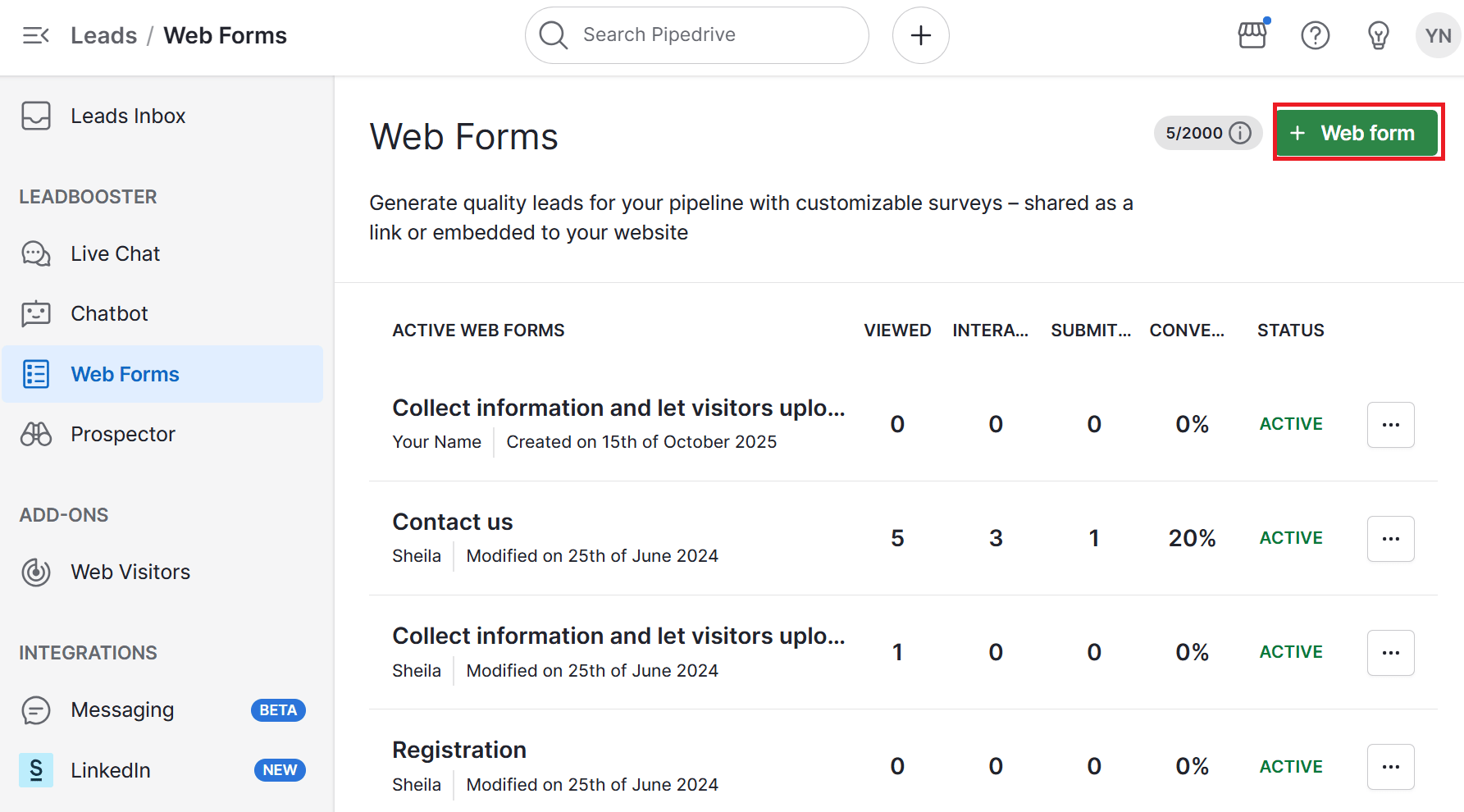Open Live Chat under Leadbooster
1464x812 pixels.
pos(114,253)
